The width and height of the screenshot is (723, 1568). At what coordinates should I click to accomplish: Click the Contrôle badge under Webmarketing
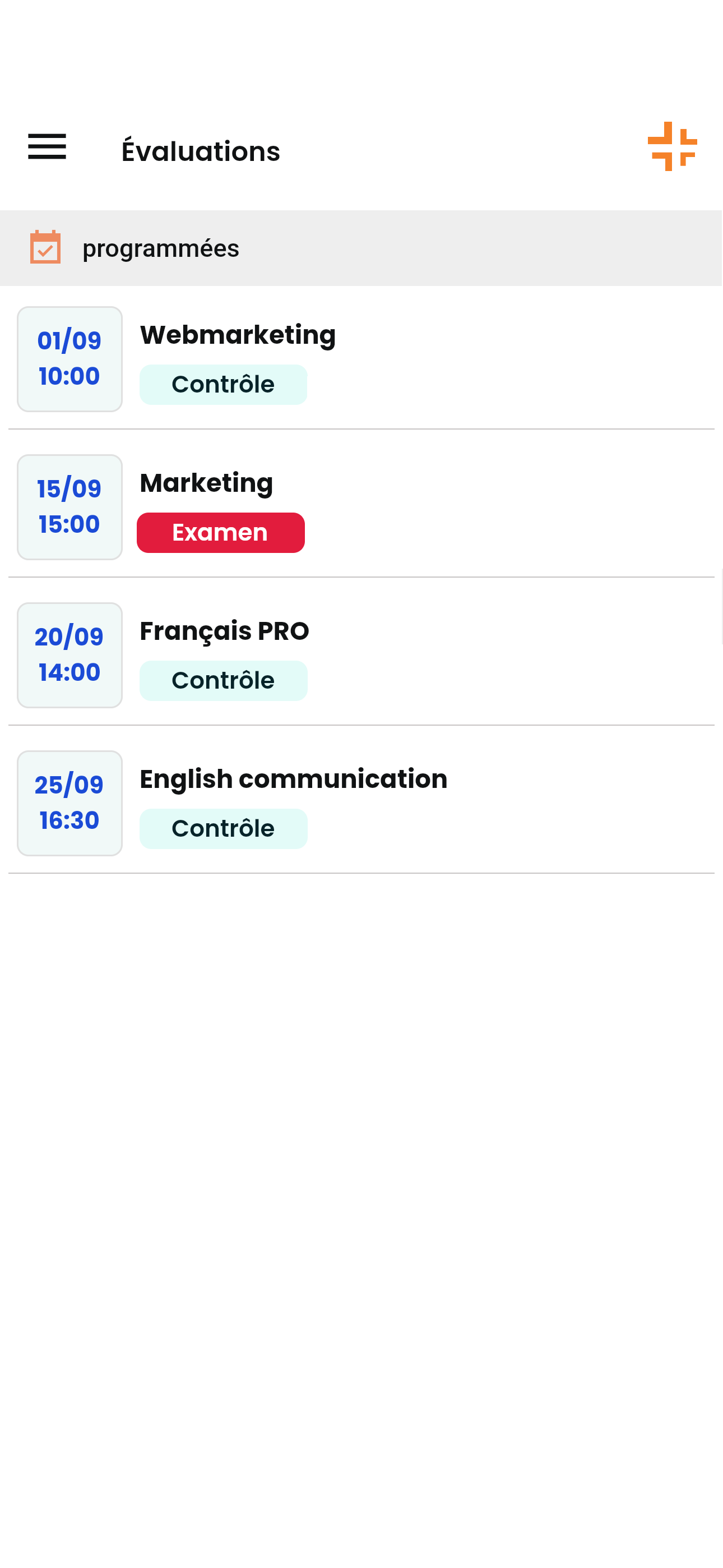tap(223, 385)
